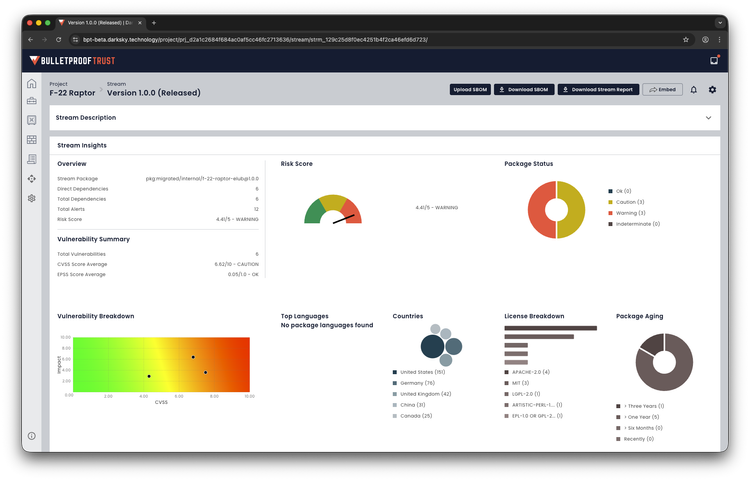The image size is (750, 481).
Task: Open the brick wall firewall sidebar icon
Action: [x=32, y=140]
